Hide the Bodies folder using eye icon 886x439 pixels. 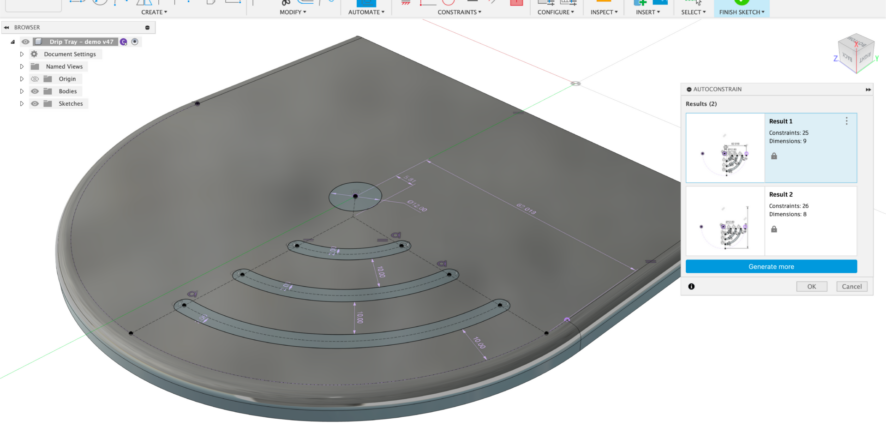(x=34, y=91)
